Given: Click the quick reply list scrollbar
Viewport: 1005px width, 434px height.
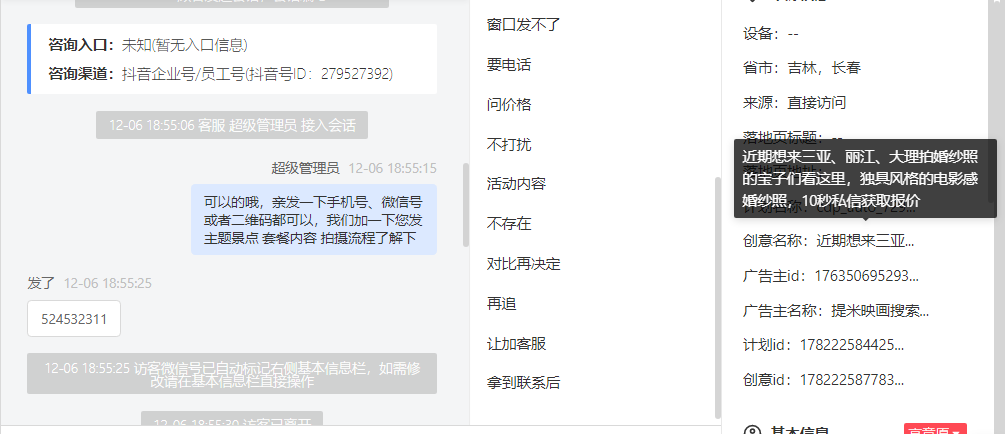Looking at the screenshot, I should [x=718, y=297].
